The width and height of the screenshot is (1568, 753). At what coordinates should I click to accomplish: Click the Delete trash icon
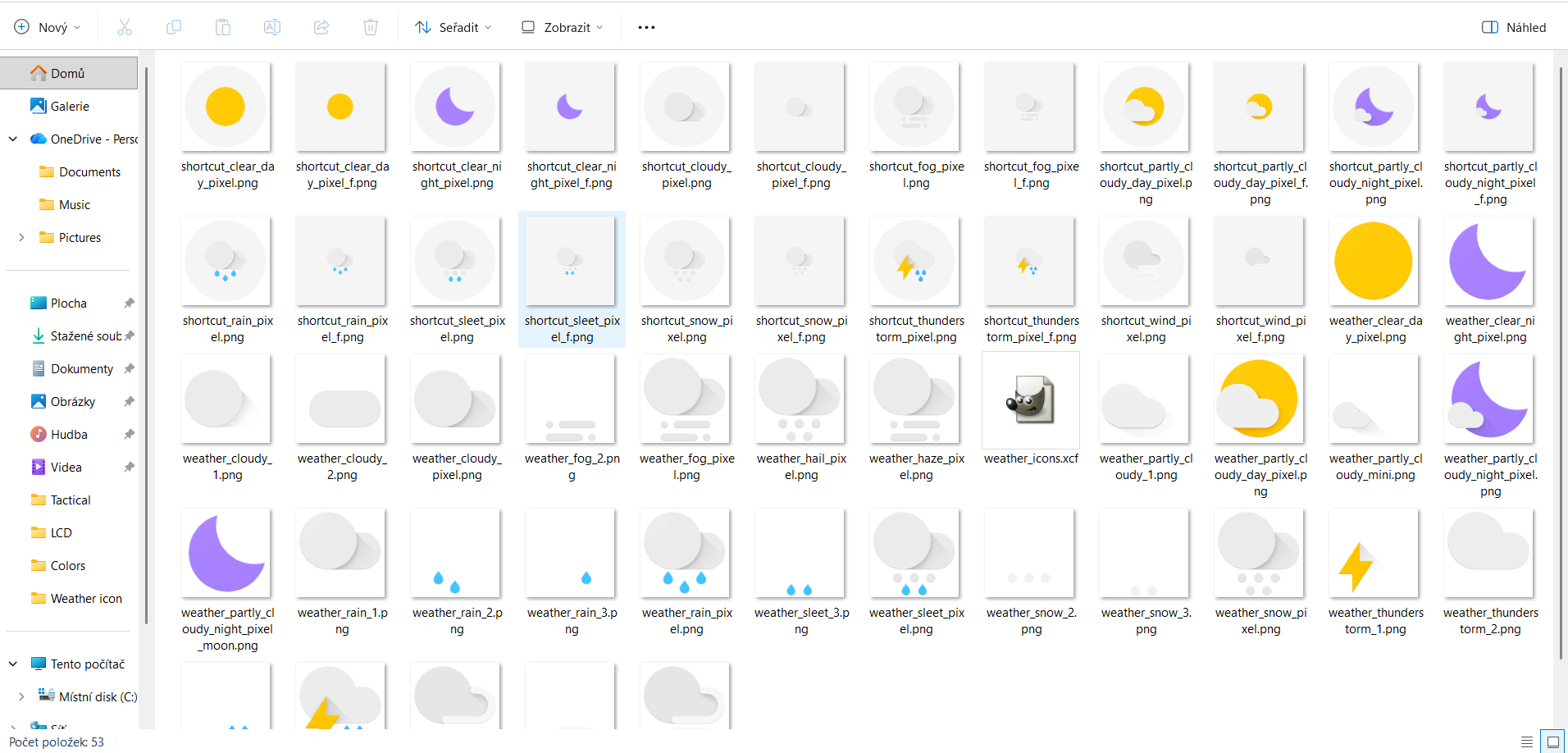(x=371, y=27)
